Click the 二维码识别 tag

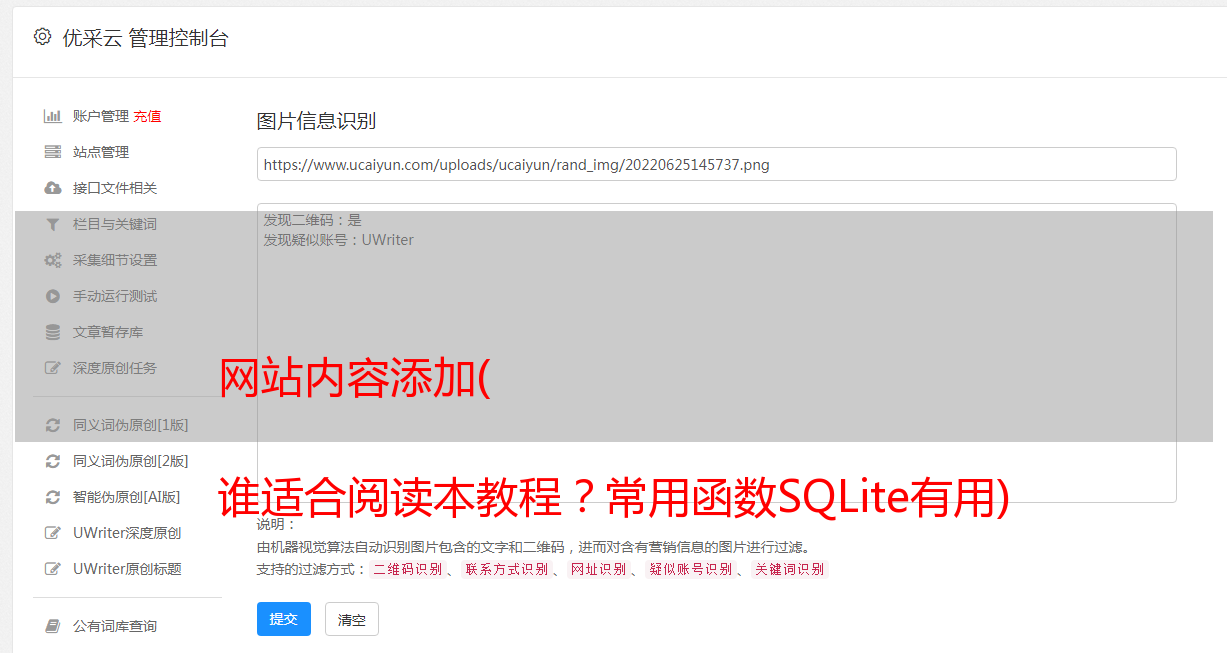point(407,569)
